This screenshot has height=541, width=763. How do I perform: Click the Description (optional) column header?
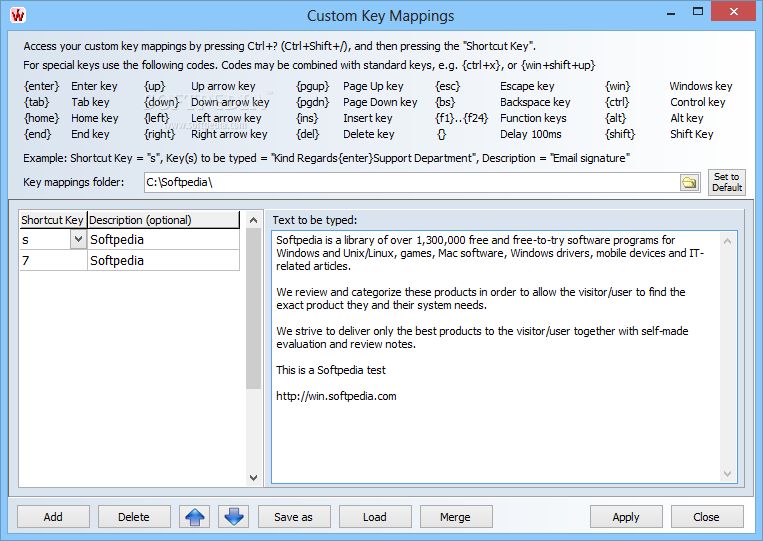coord(164,220)
